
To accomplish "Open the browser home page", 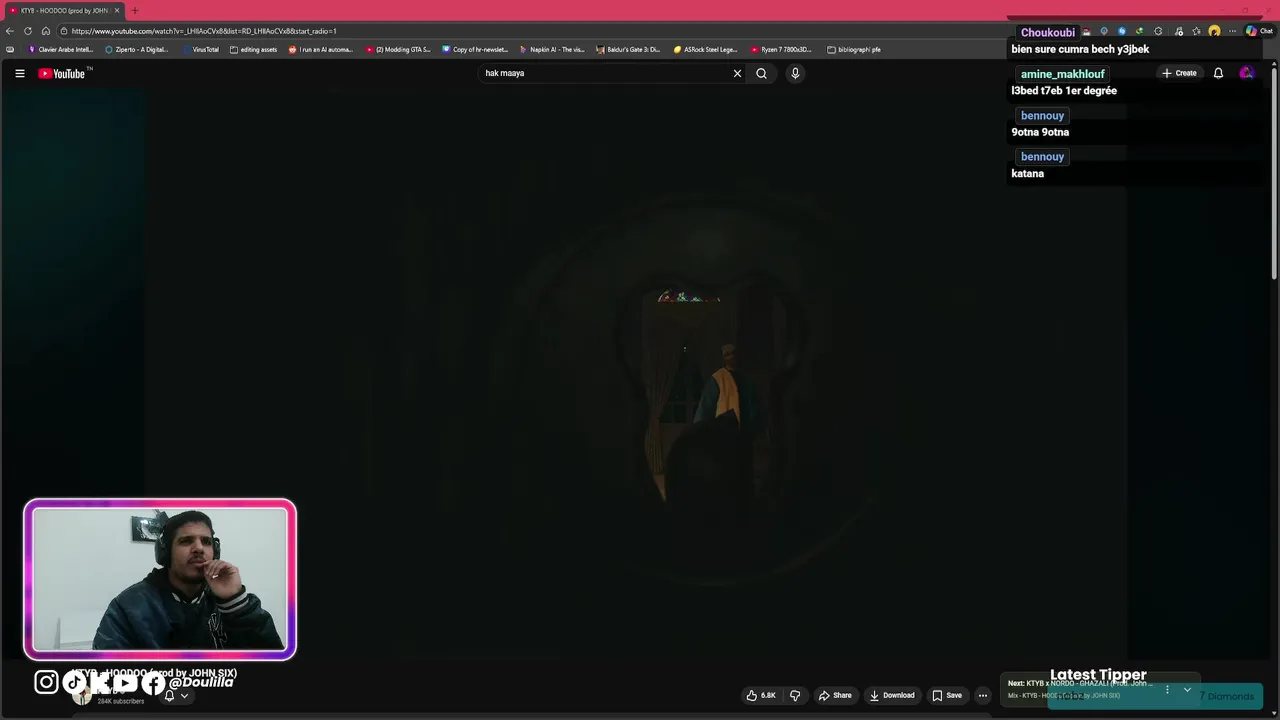I will pyautogui.click(x=46, y=31).
